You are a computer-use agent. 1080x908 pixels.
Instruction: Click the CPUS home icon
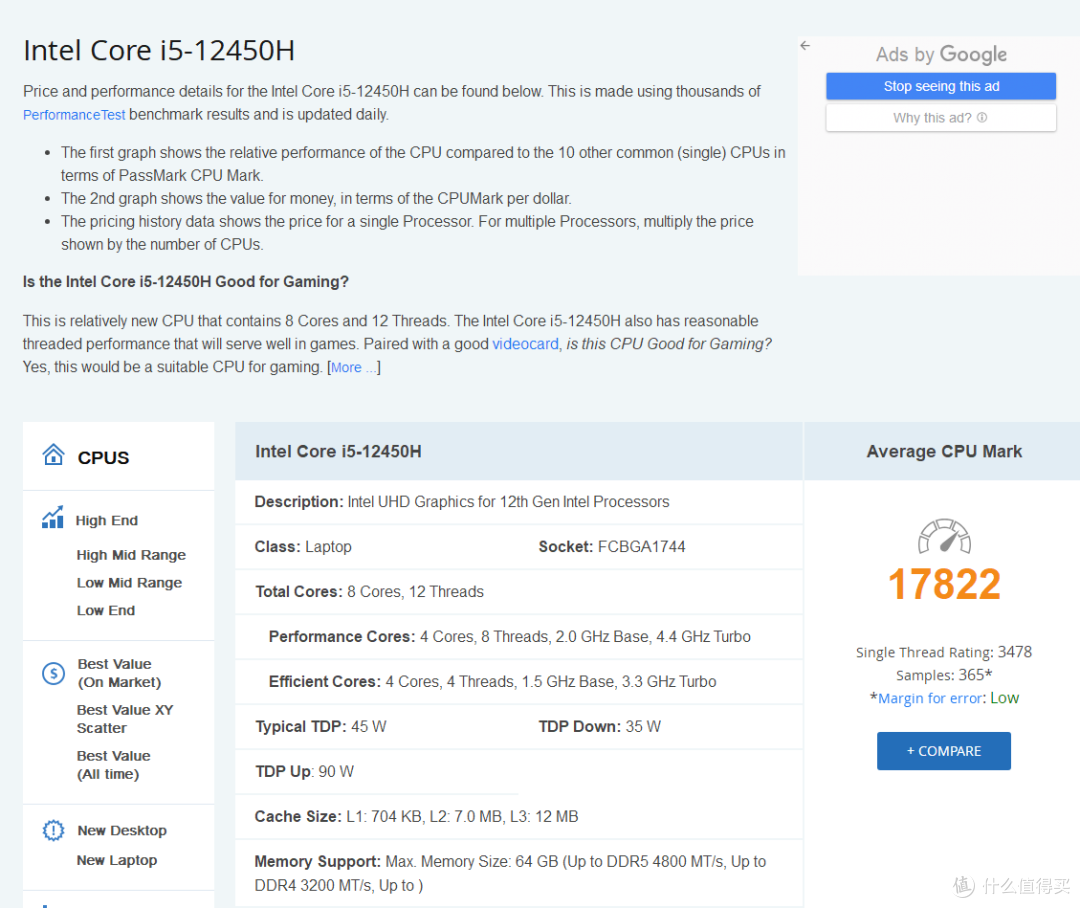coord(53,455)
